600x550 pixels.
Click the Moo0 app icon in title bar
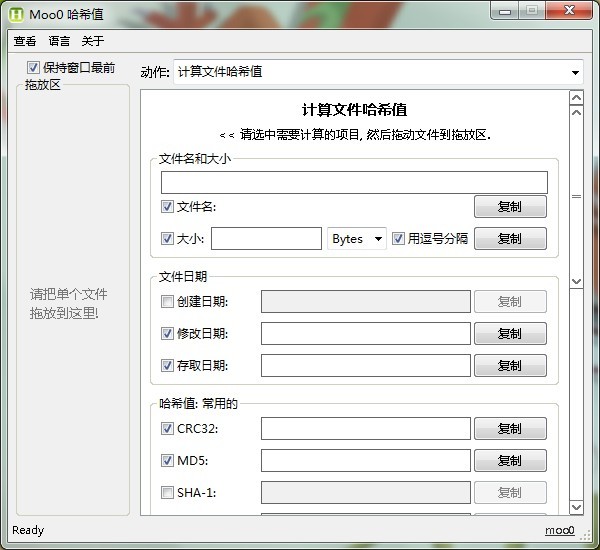[18, 14]
